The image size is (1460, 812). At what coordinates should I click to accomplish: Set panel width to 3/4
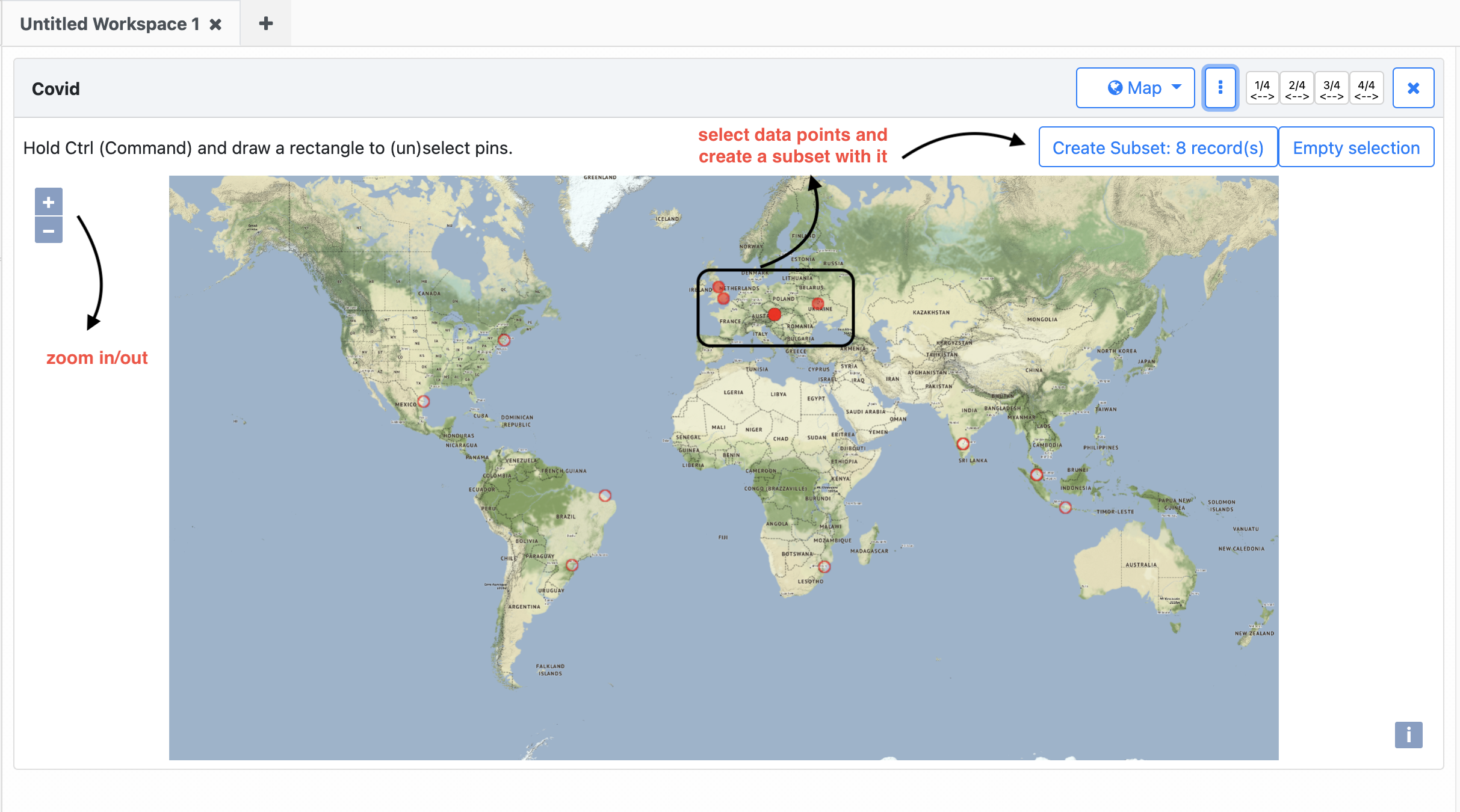pos(1332,88)
